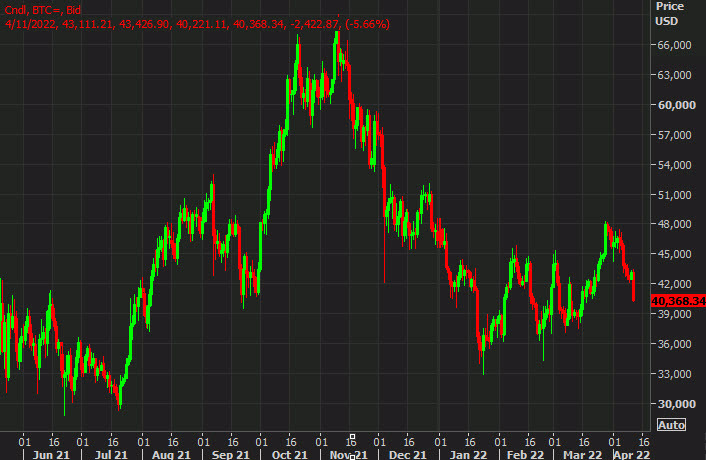Click the 66,000 price axis label

point(675,45)
